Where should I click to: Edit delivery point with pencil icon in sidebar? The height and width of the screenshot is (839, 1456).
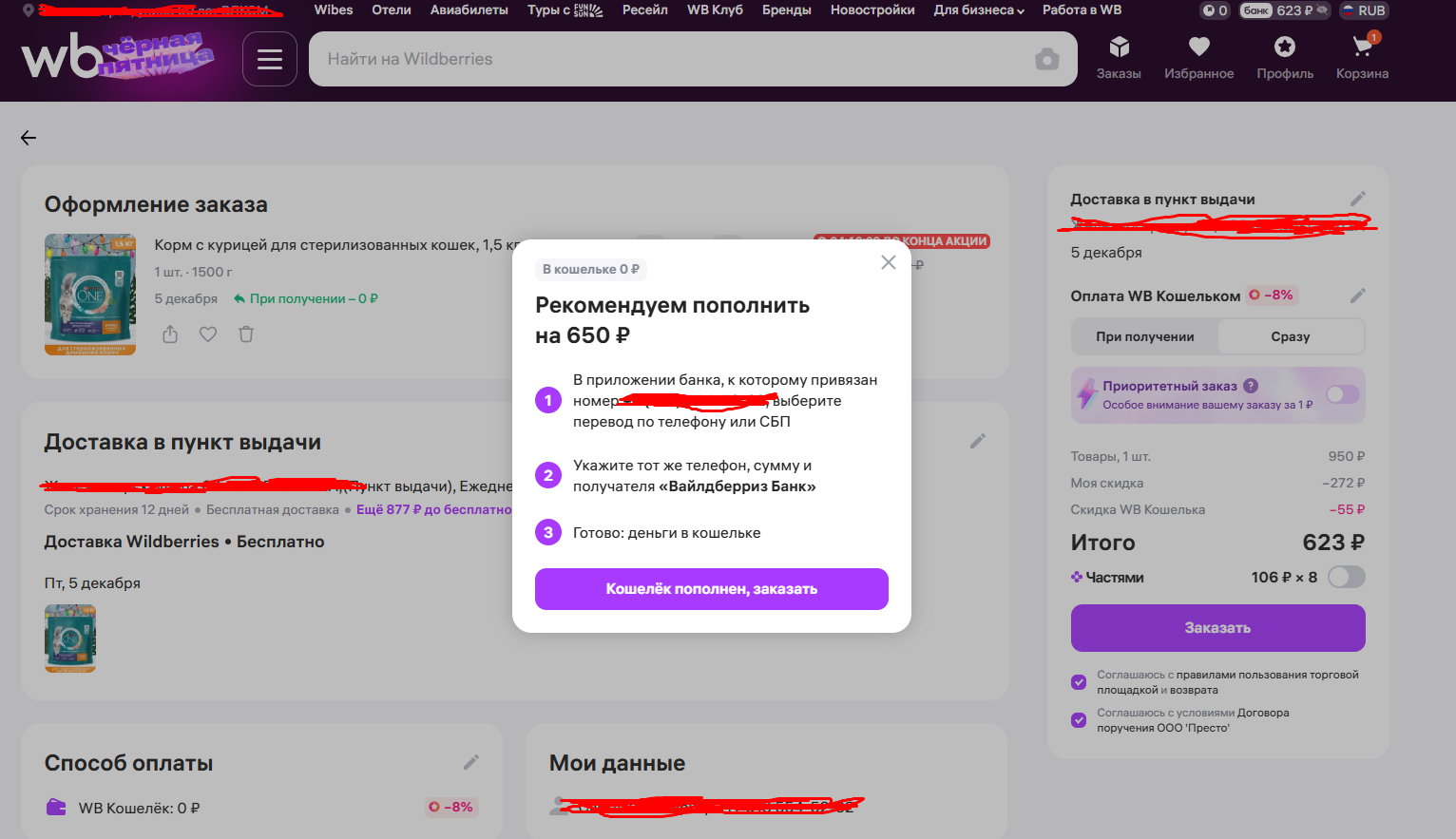pyautogui.click(x=1357, y=199)
